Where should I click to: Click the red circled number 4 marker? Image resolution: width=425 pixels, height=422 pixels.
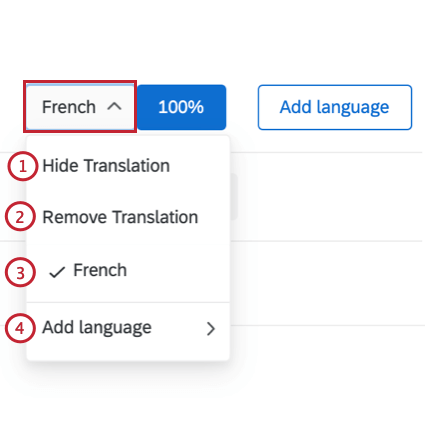(x=20, y=328)
